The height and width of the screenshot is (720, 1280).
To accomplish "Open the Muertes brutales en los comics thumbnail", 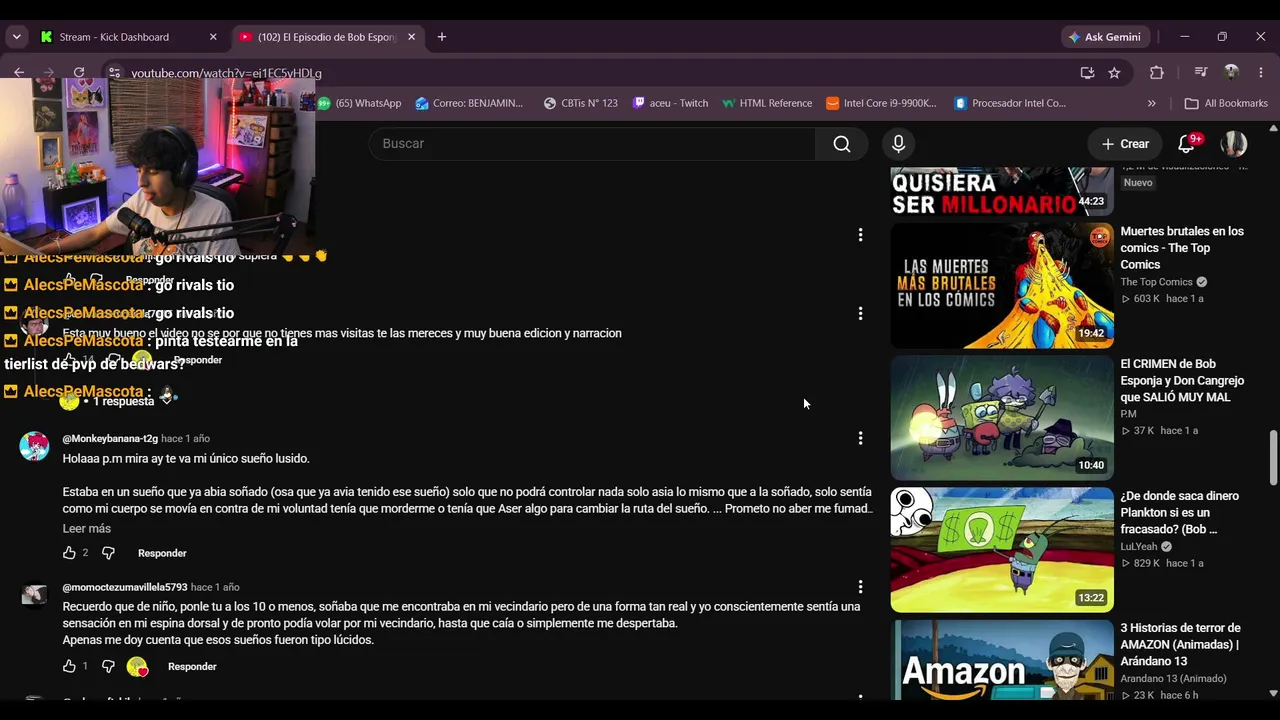I will (1002, 285).
